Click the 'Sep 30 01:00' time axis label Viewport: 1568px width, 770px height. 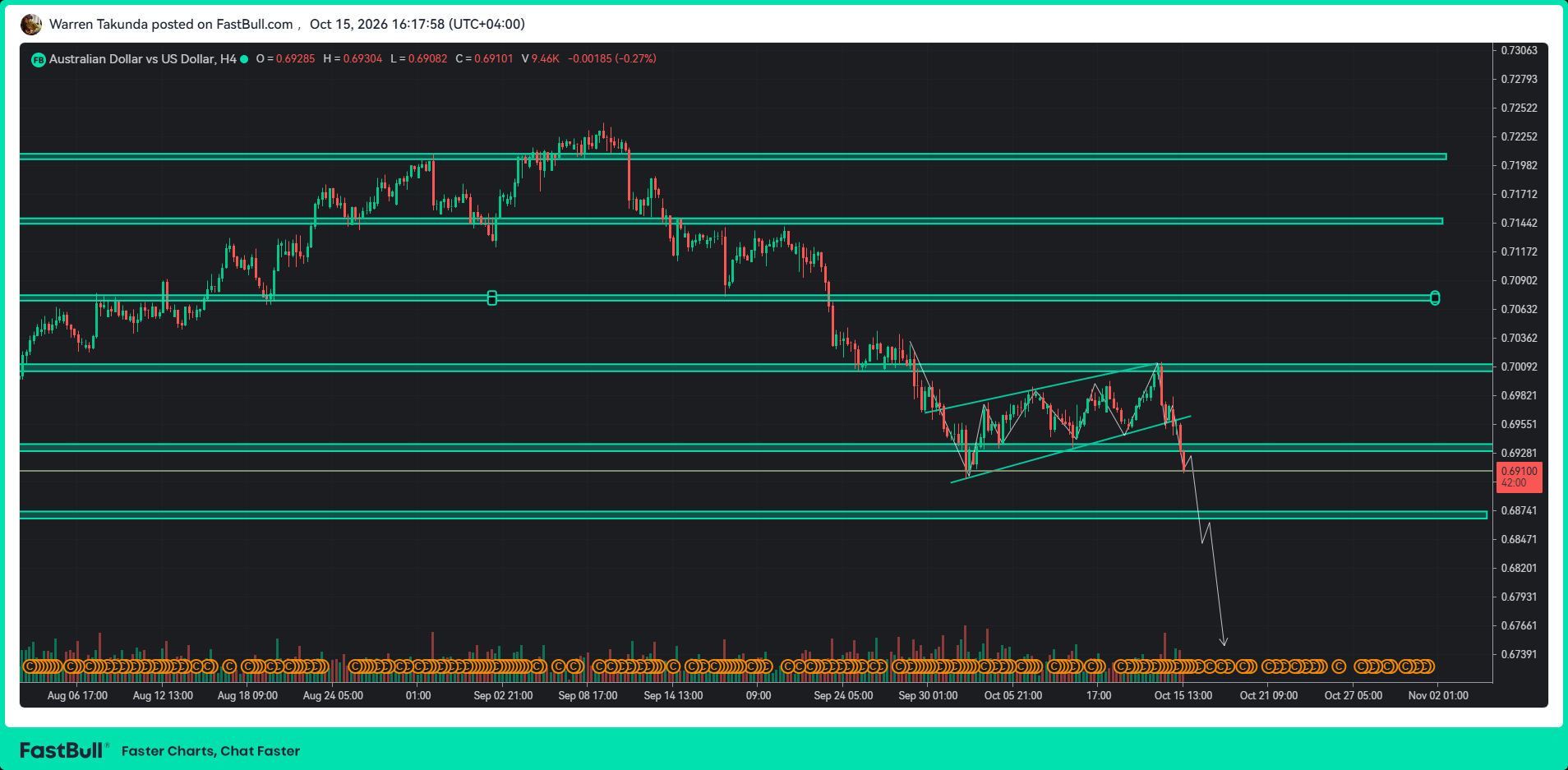pos(928,695)
